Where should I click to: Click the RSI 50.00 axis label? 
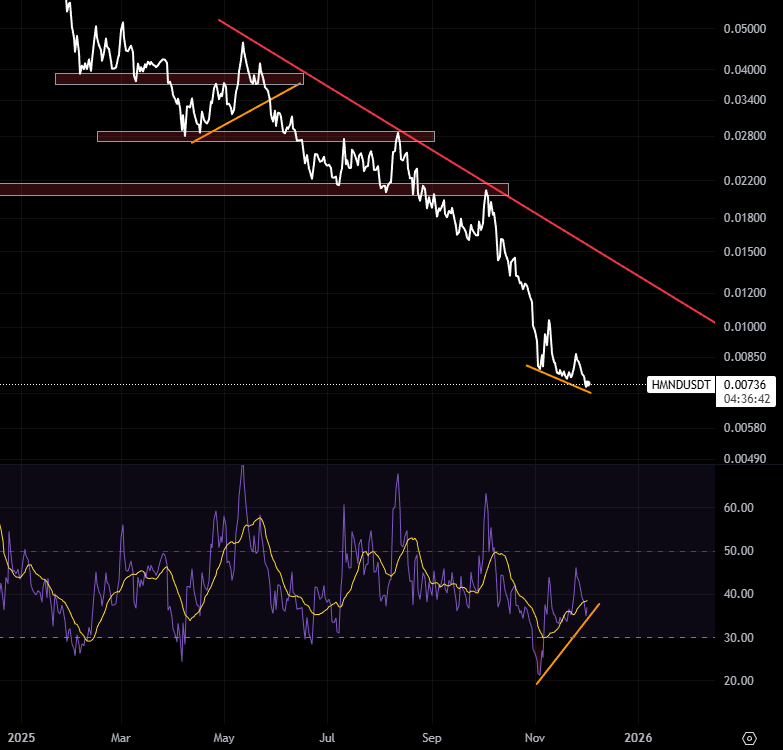click(x=739, y=550)
